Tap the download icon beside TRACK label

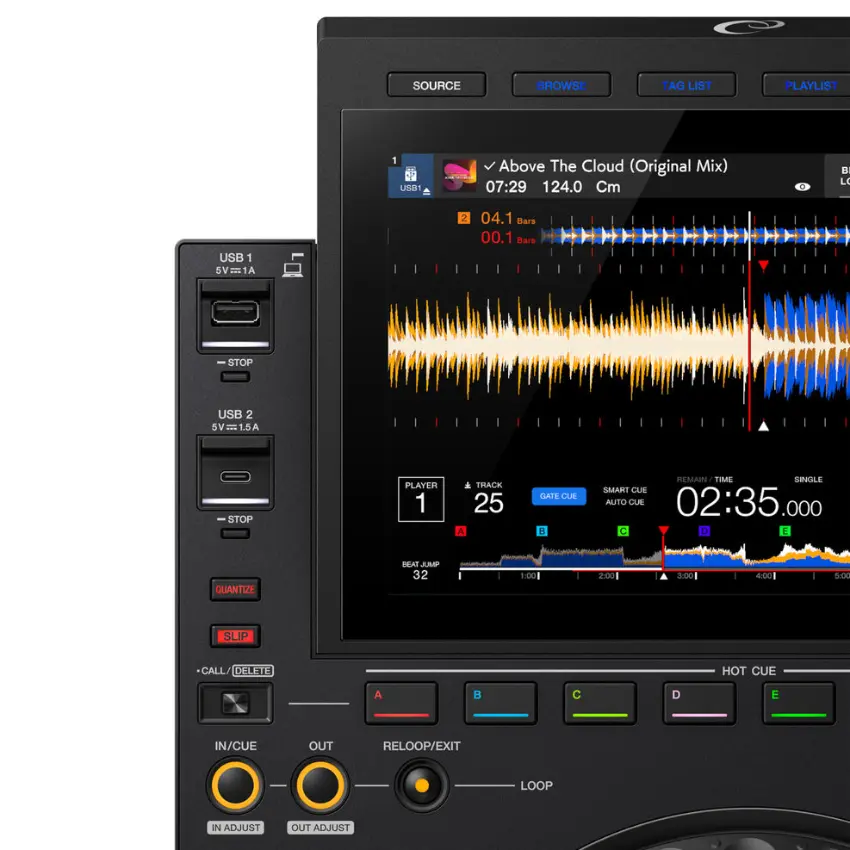click(467, 485)
